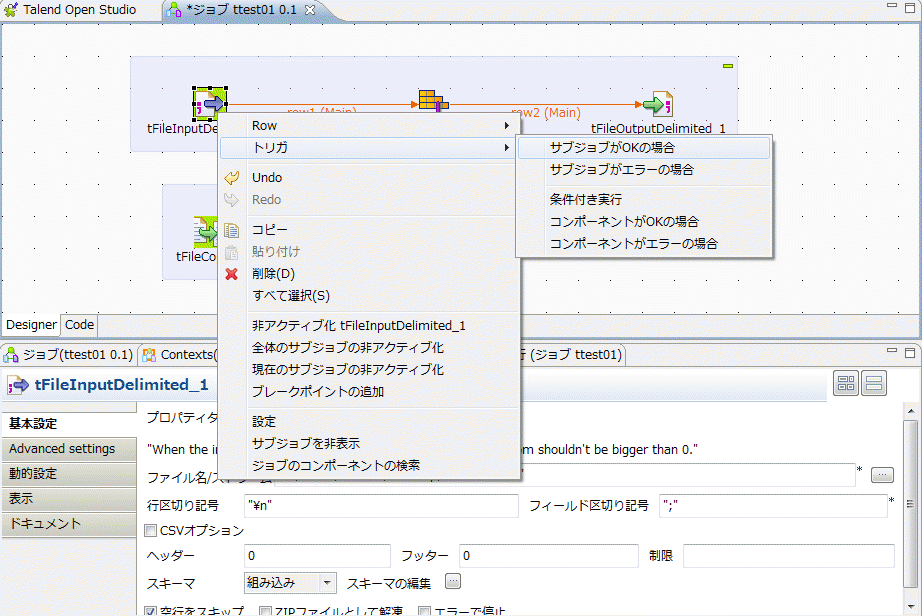Click the tFileInputDelimited_1 icon in properties header
The width and height of the screenshot is (922, 616).
(18, 385)
